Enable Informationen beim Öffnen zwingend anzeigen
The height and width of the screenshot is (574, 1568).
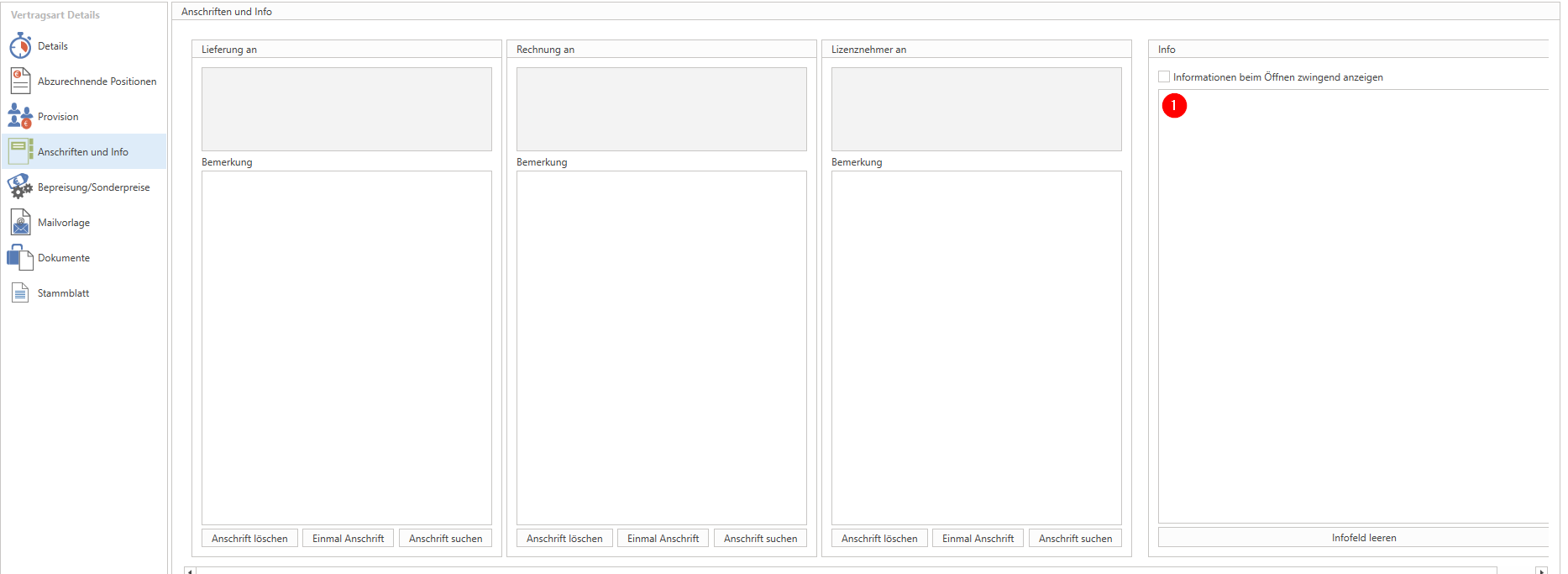pos(1164,77)
